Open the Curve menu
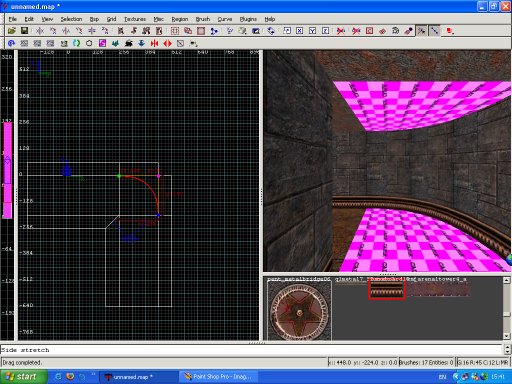This screenshot has width=512, height=384. [225, 19]
